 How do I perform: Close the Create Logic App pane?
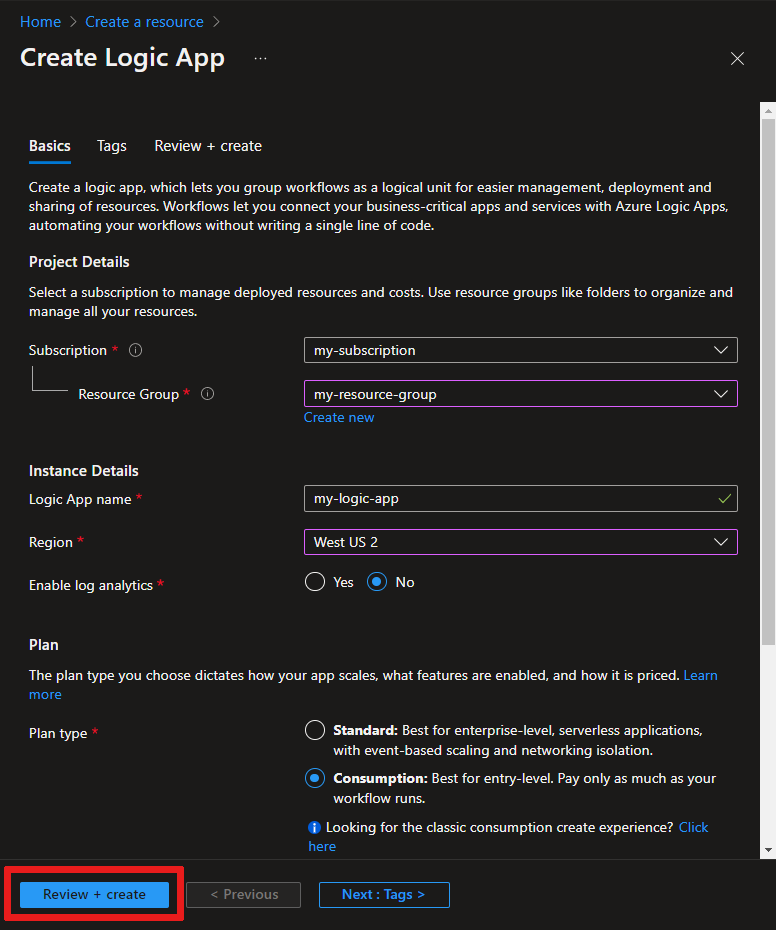[737, 58]
